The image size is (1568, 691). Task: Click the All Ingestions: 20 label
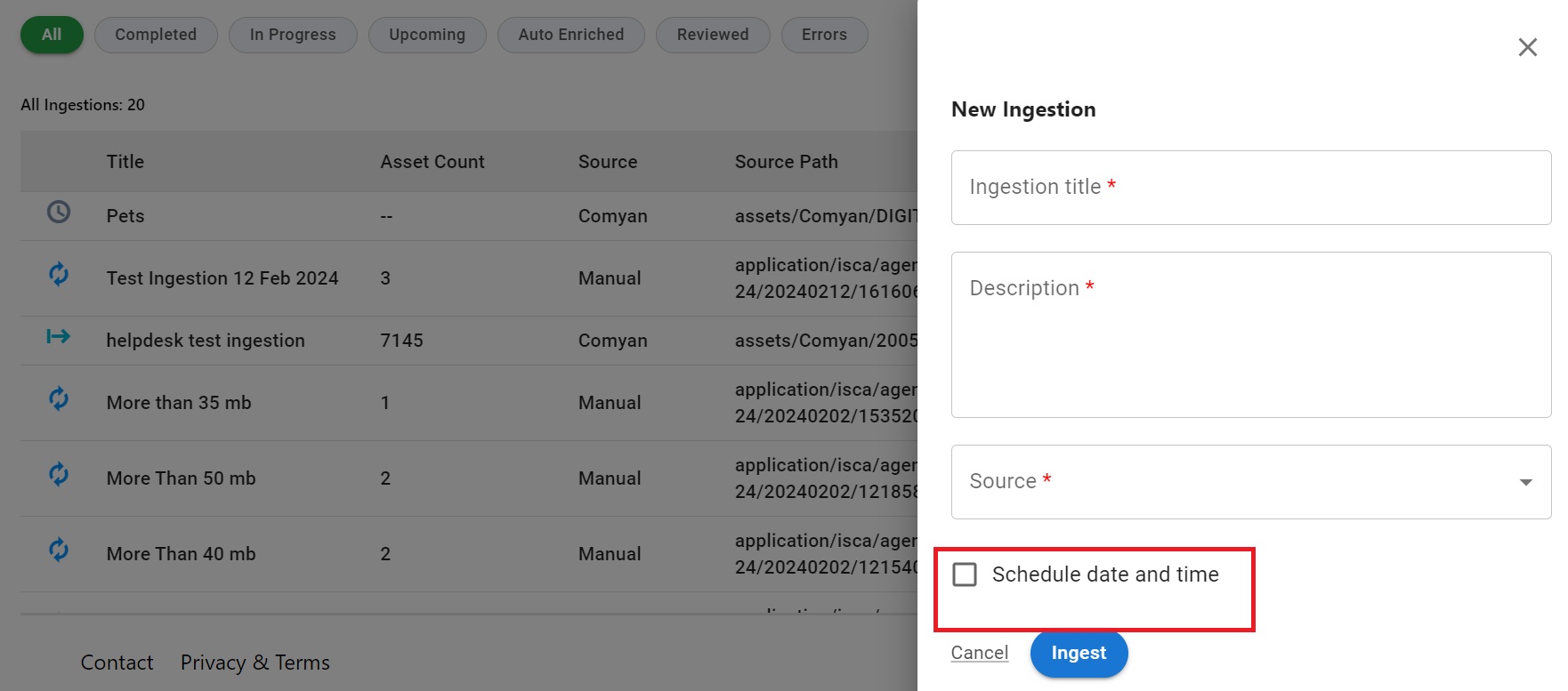(x=83, y=105)
